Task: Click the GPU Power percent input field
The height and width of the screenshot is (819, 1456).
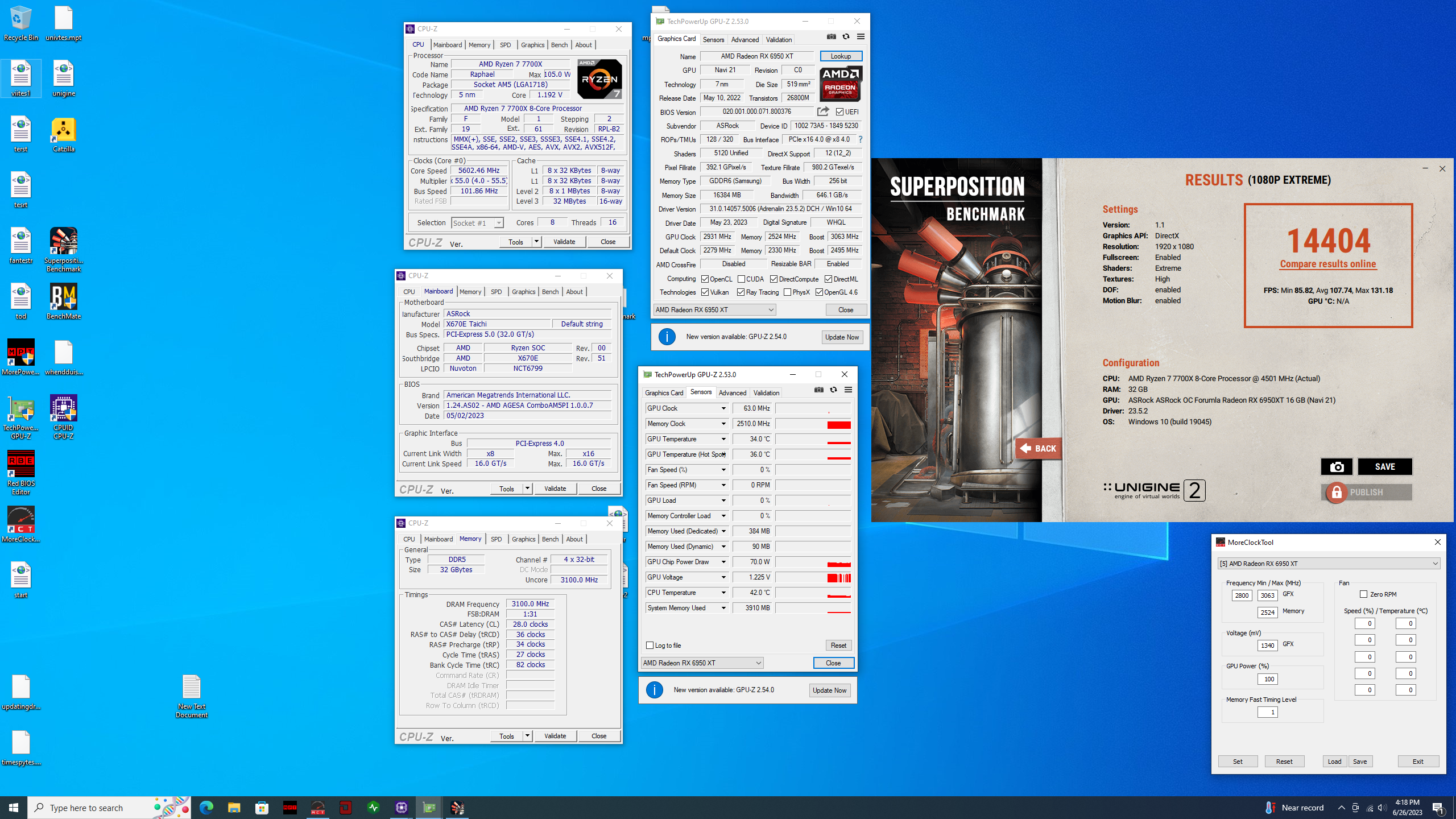Action: tap(1267, 679)
